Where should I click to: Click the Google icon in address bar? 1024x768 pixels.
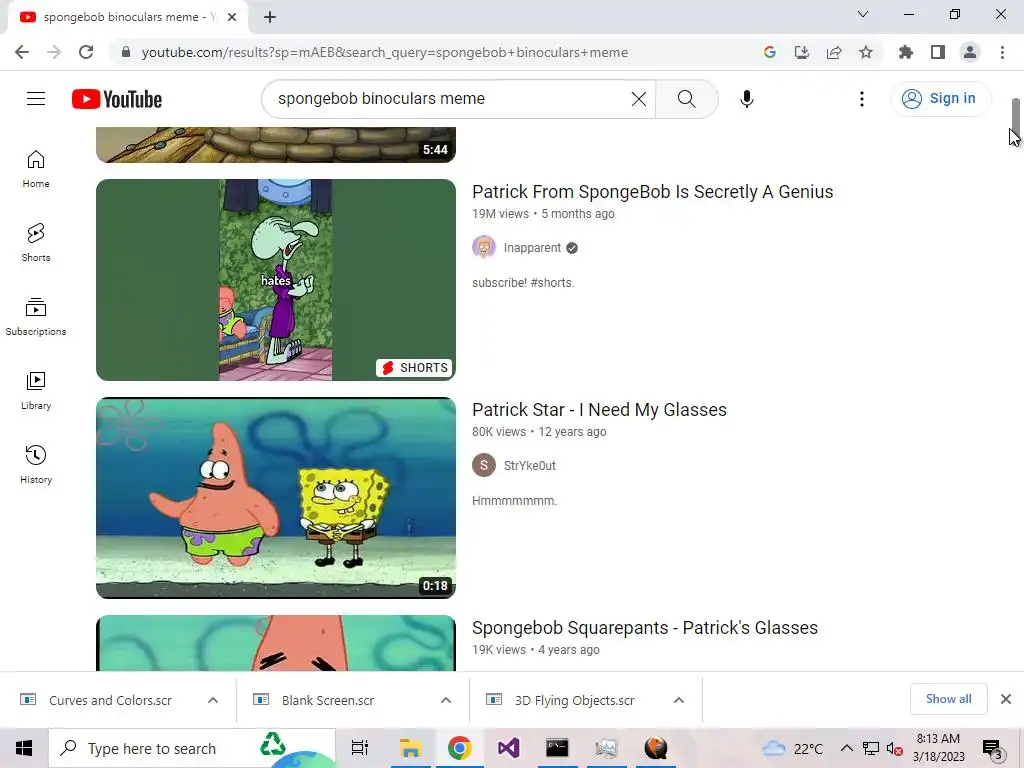click(x=770, y=52)
